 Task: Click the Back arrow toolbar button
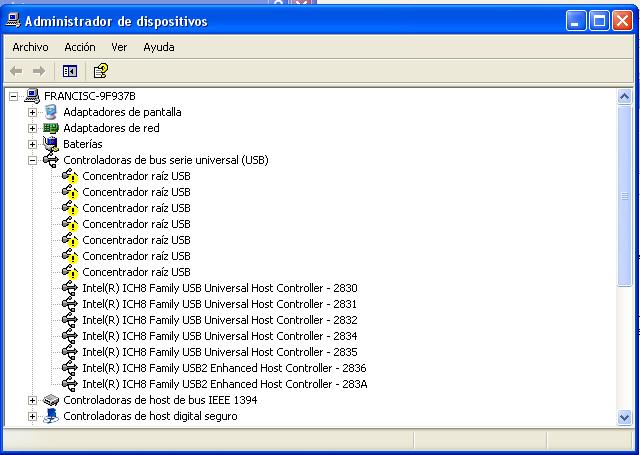(16, 71)
